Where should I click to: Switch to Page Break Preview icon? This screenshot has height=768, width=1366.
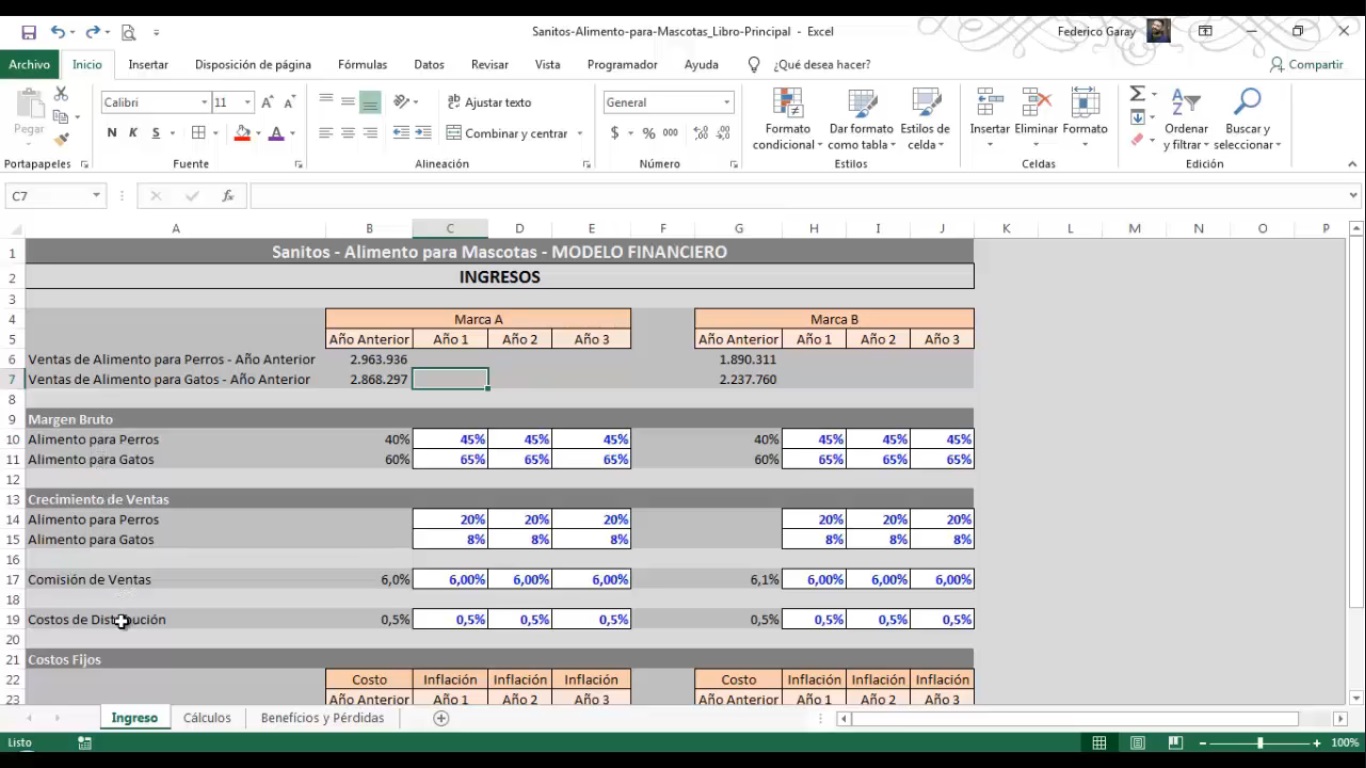pyautogui.click(x=1176, y=743)
